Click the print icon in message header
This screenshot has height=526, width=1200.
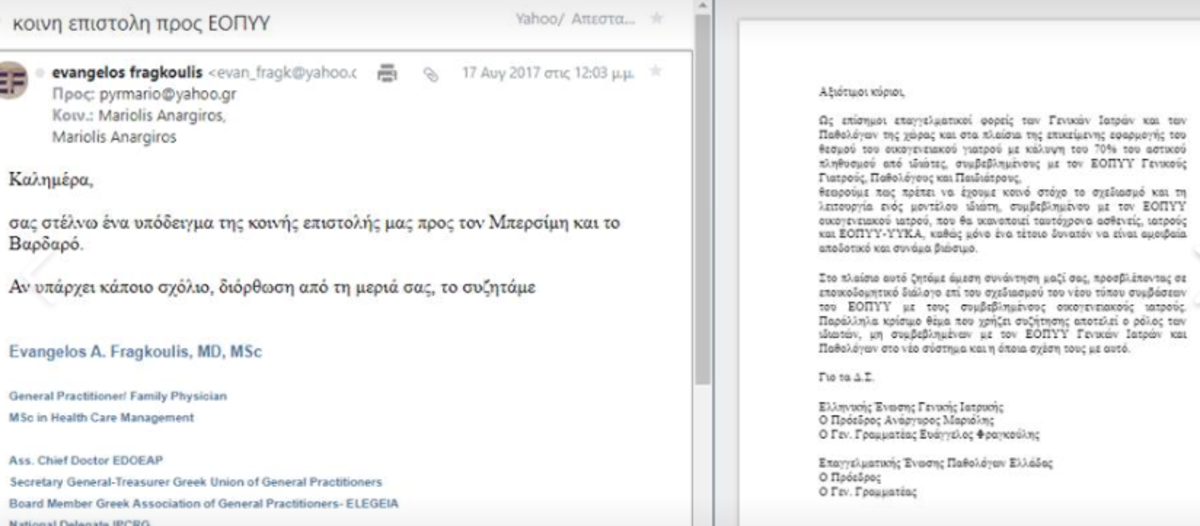pos(387,73)
